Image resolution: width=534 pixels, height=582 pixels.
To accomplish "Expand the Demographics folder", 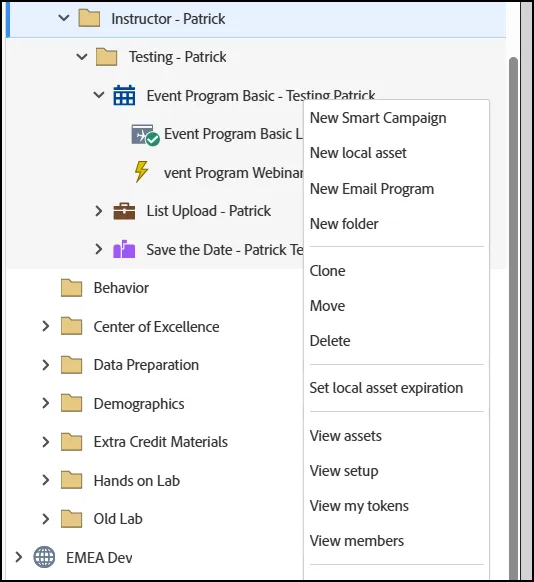I will [46, 403].
